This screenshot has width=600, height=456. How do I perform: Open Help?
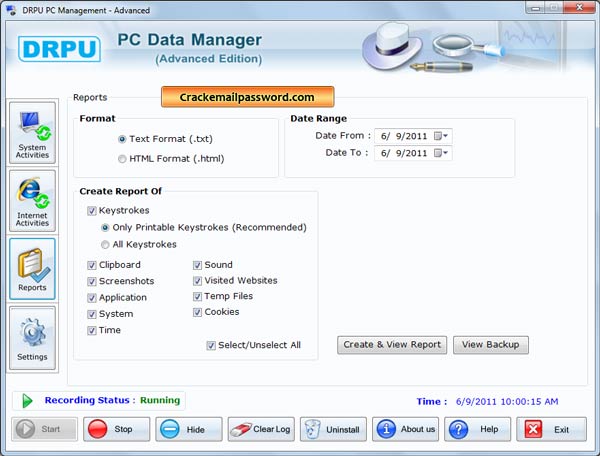pyautogui.click(x=478, y=429)
